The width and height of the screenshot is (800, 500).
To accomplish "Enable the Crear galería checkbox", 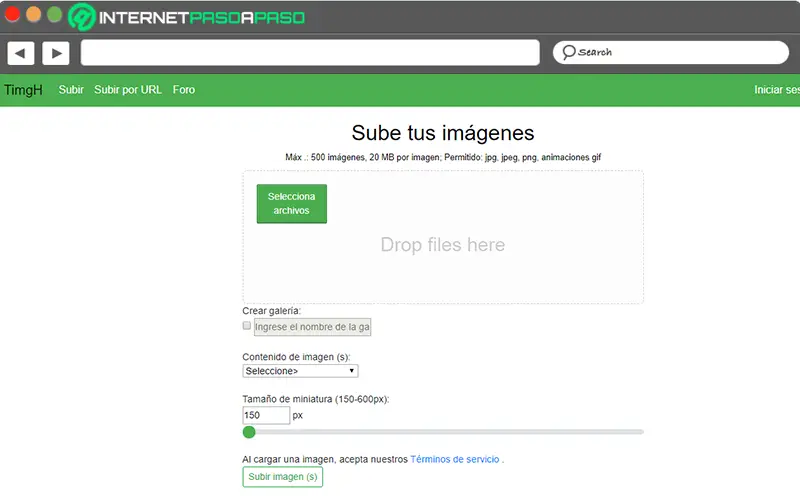I will 247,326.
